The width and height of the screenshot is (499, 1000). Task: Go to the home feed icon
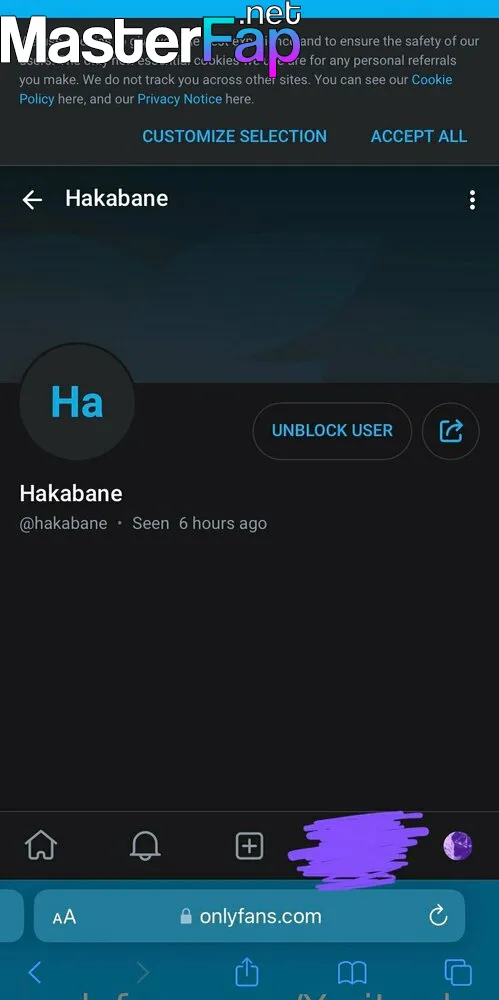click(x=41, y=846)
